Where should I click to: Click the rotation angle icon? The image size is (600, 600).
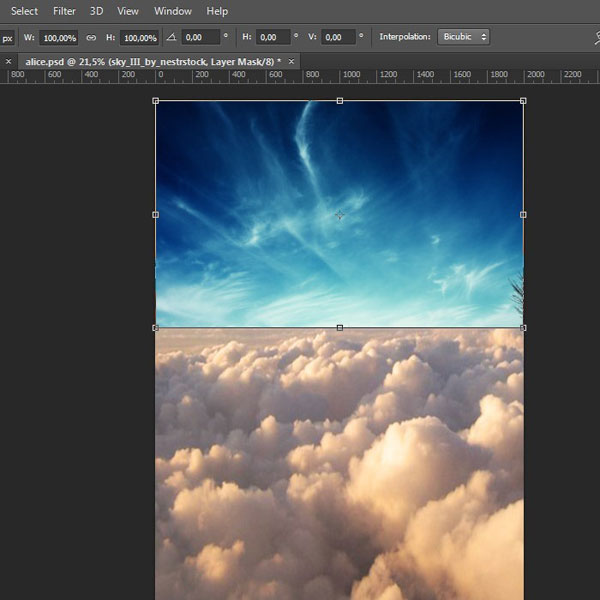pos(171,37)
